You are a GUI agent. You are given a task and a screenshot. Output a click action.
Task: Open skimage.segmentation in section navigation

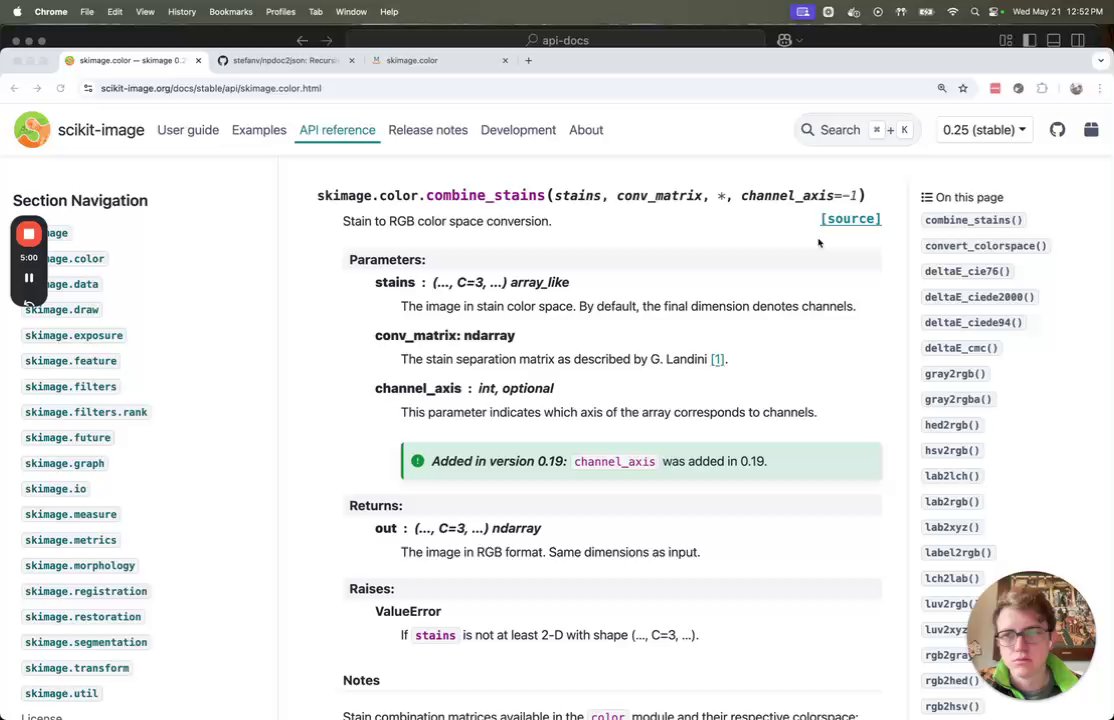(86, 642)
